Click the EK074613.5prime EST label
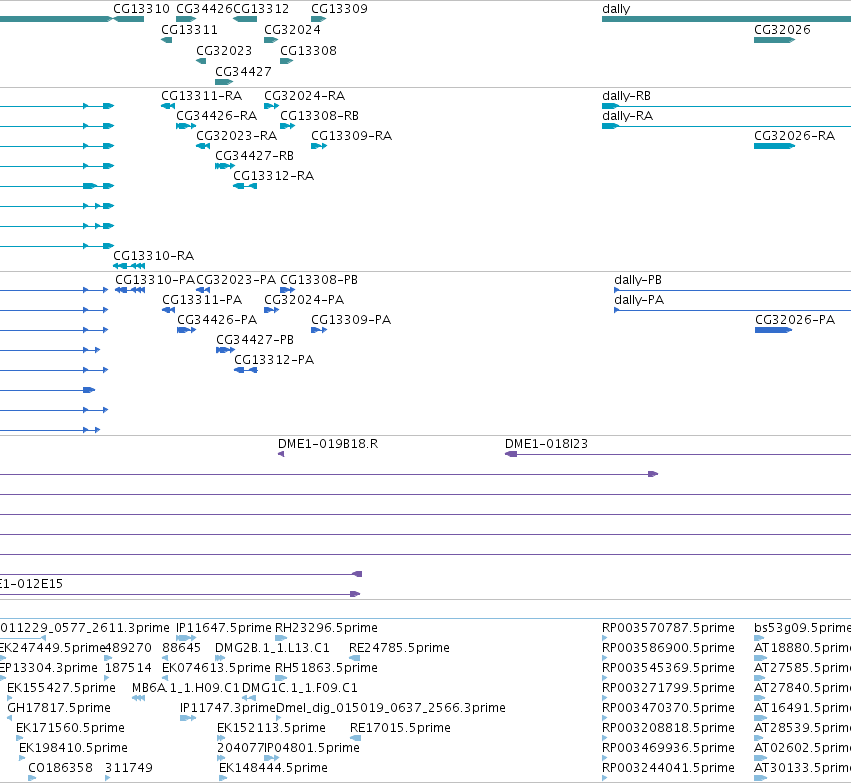 click(x=216, y=667)
